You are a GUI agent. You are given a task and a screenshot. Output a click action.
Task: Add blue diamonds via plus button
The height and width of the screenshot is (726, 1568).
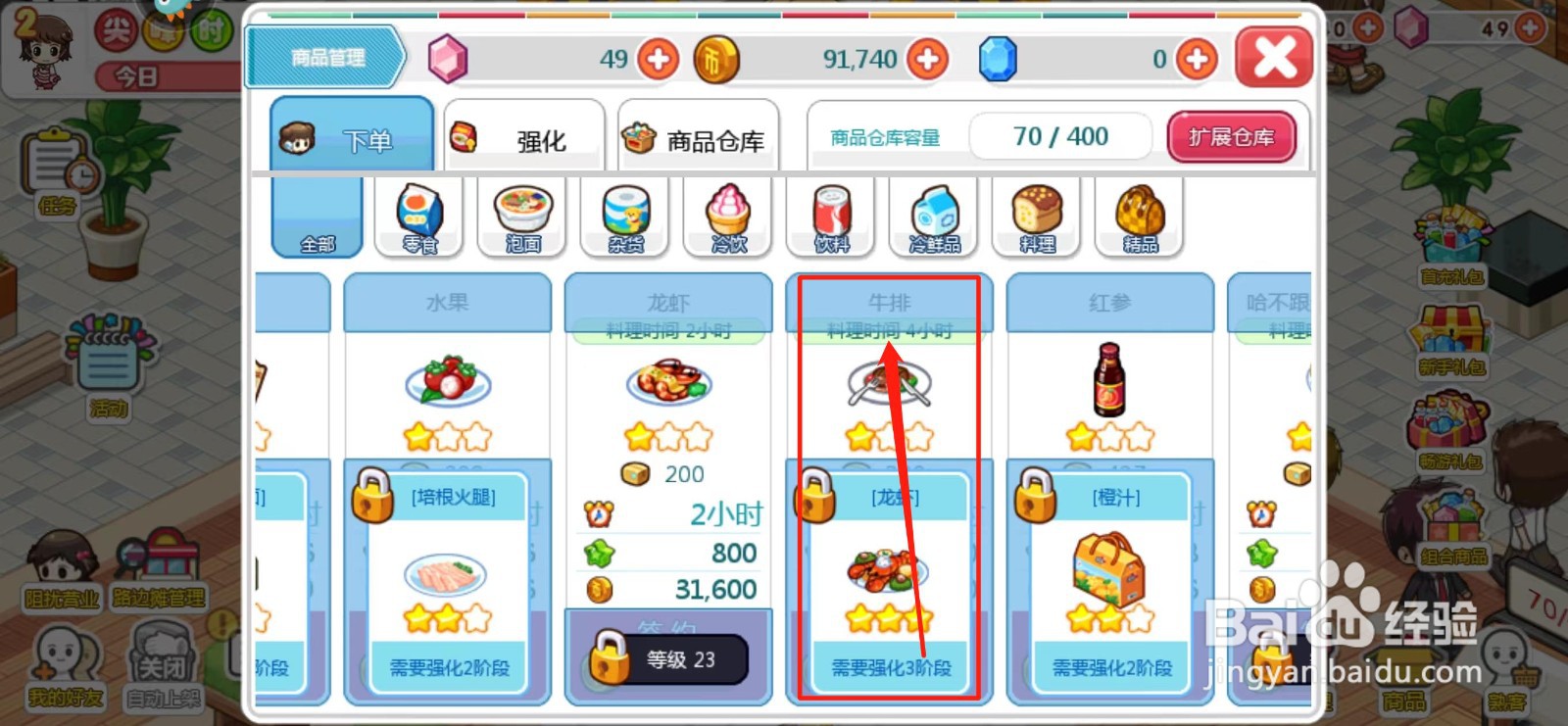pos(1197,60)
